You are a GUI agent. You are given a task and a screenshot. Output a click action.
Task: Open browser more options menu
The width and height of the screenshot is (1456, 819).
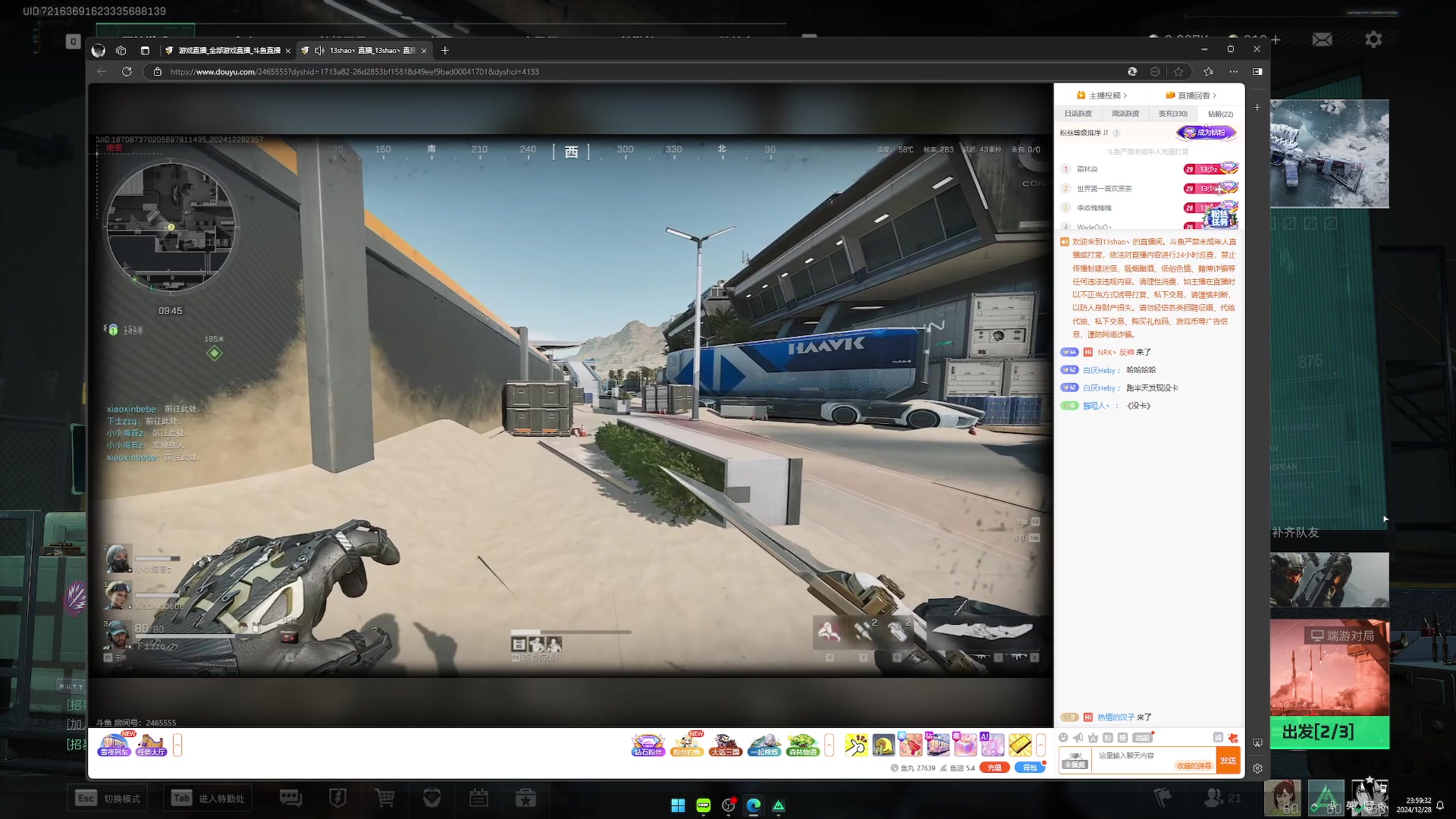pos(1234,71)
